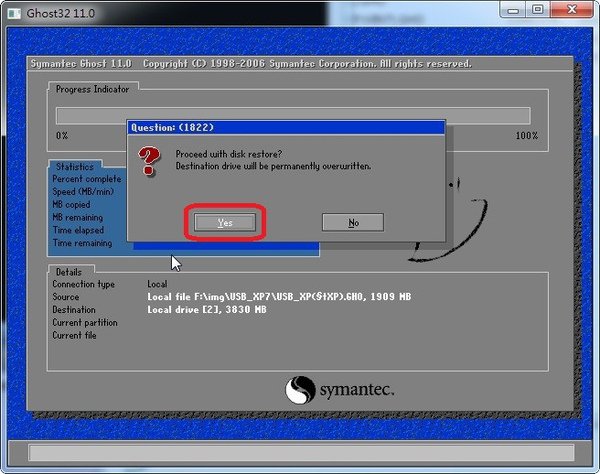Click the Speed (MB/min) label

83,191
